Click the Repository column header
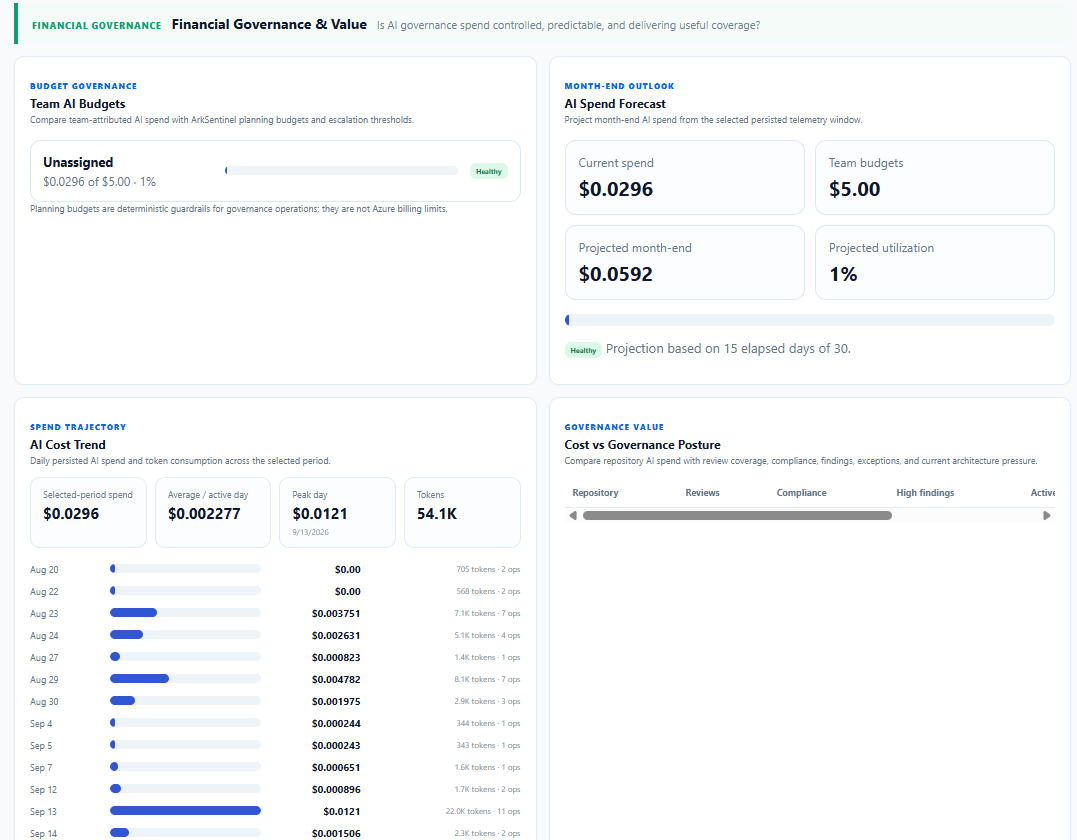 point(595,492)
